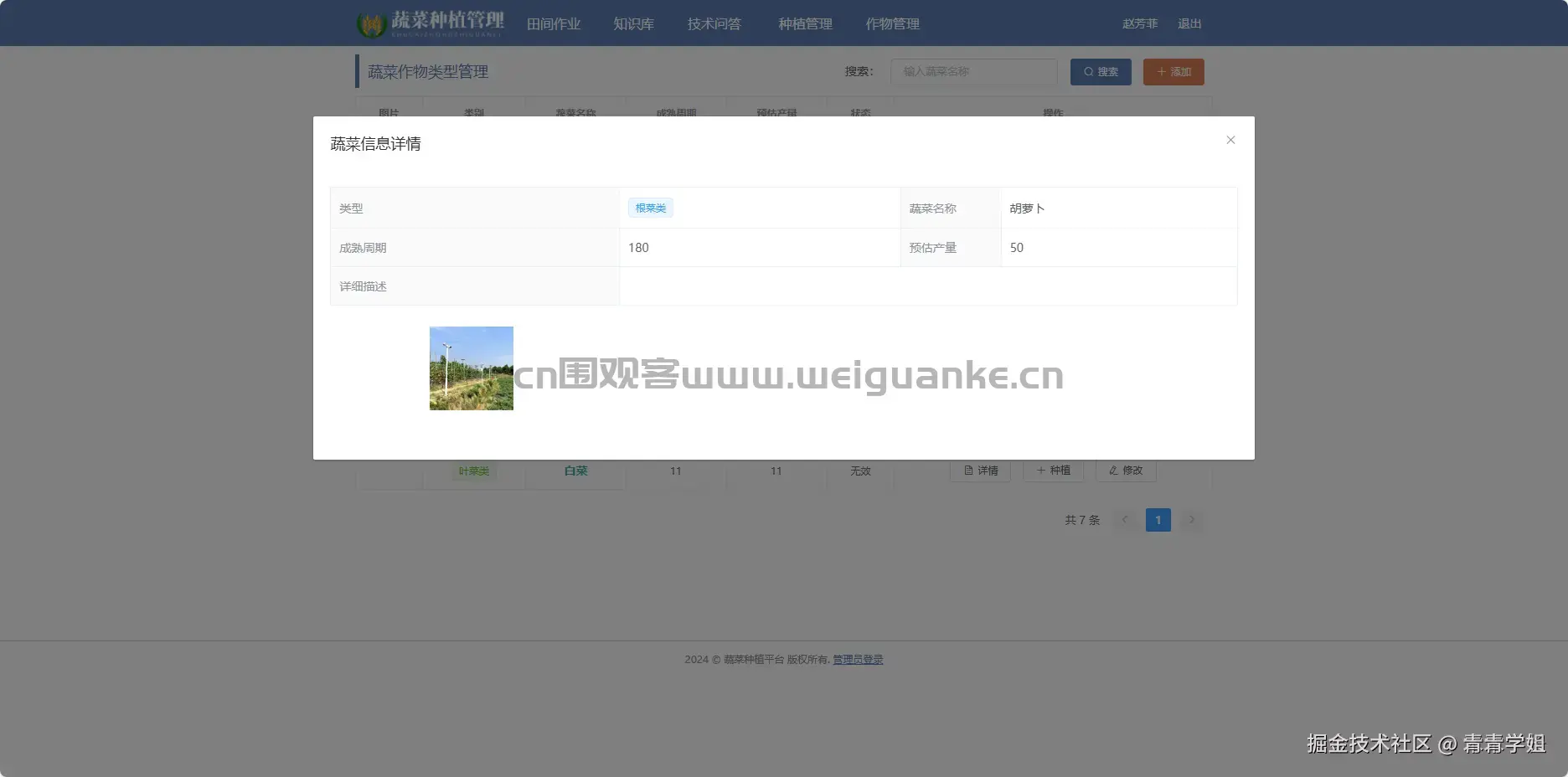This screenshot has width=1568, height=777.
Task: Close the 蔬菜信息详情 dialog
Action: tap(1230, 140)
